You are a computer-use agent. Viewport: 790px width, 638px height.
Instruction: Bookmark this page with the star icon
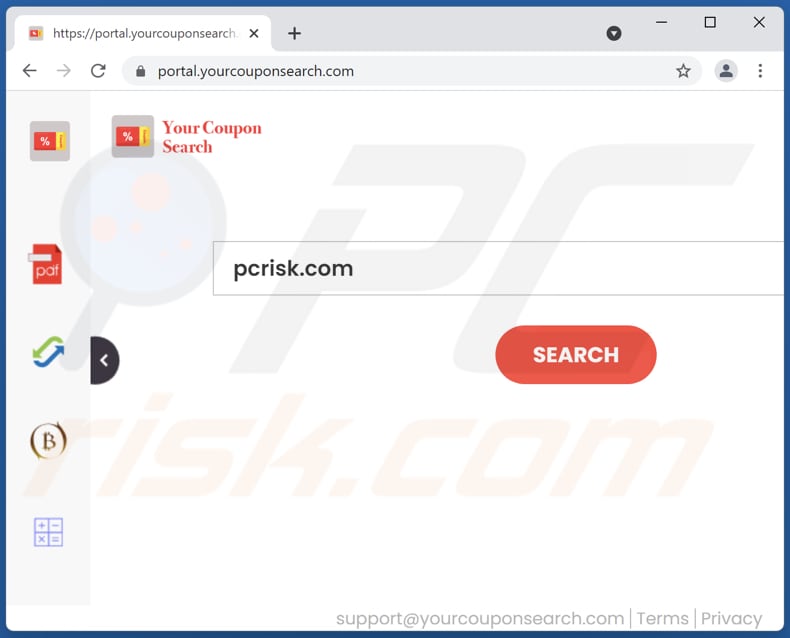[x=683, y=71]
